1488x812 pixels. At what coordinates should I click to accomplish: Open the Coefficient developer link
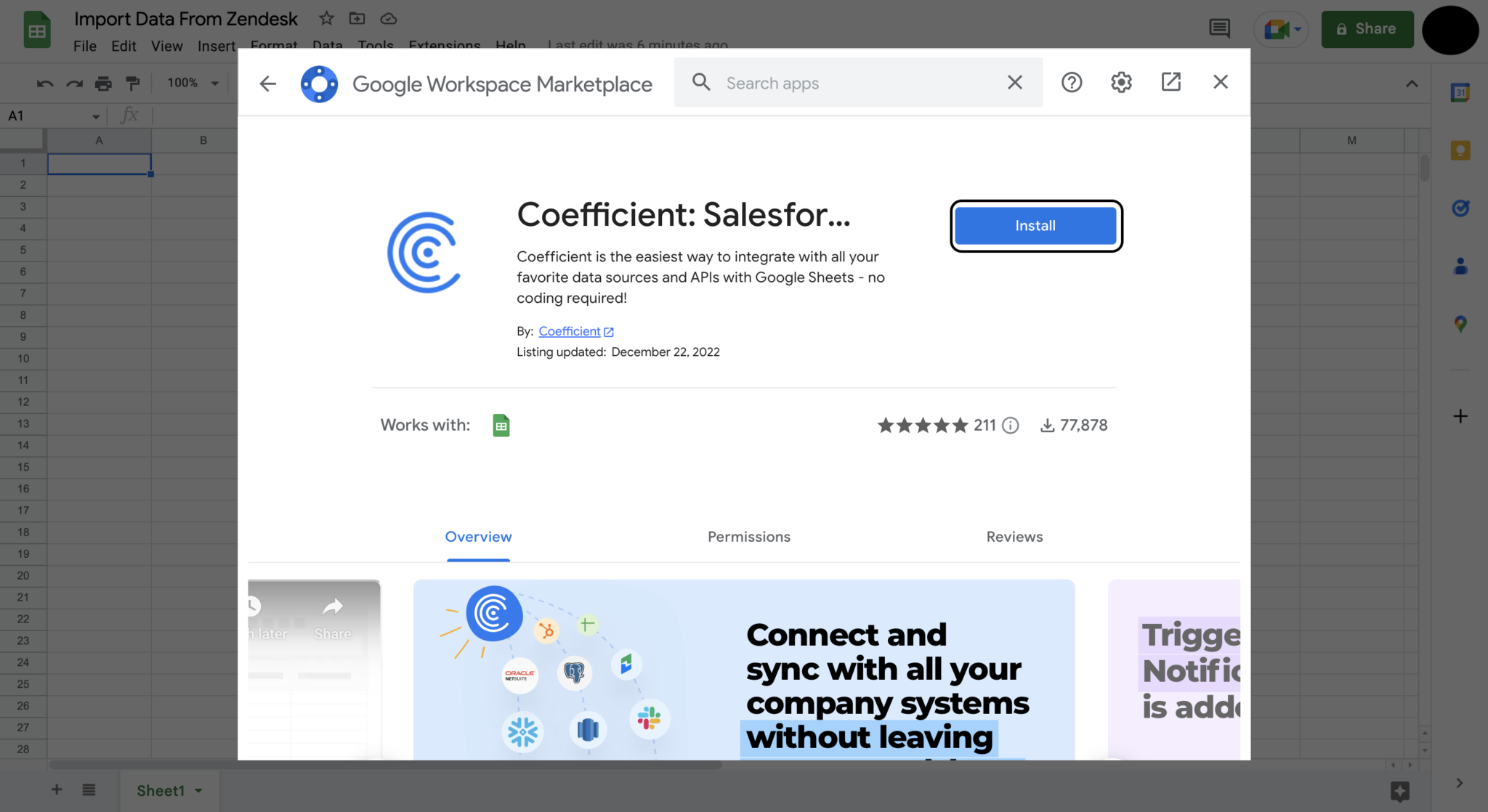tap(570, 331)
